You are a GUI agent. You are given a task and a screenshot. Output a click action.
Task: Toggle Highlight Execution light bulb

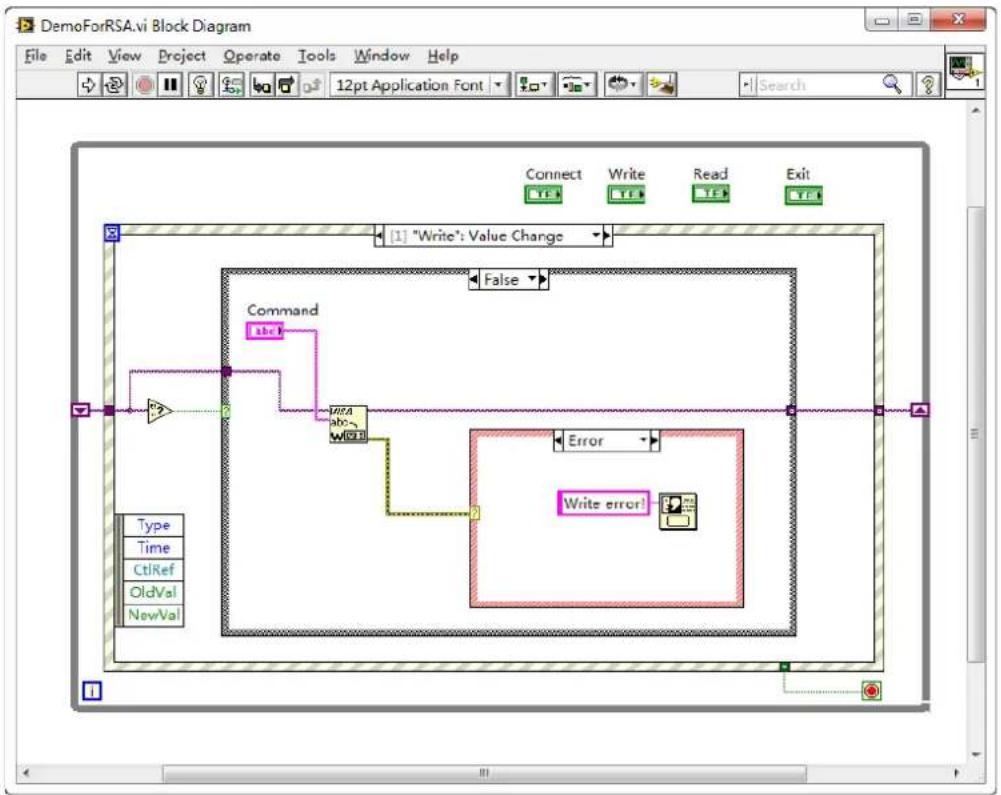coord(200,85)
